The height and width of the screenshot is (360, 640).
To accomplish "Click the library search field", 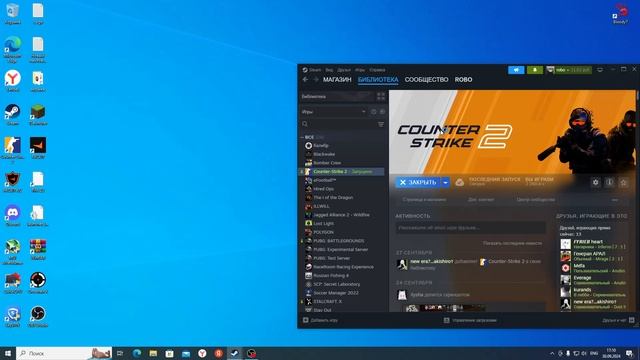I will [x=338, y=124].
